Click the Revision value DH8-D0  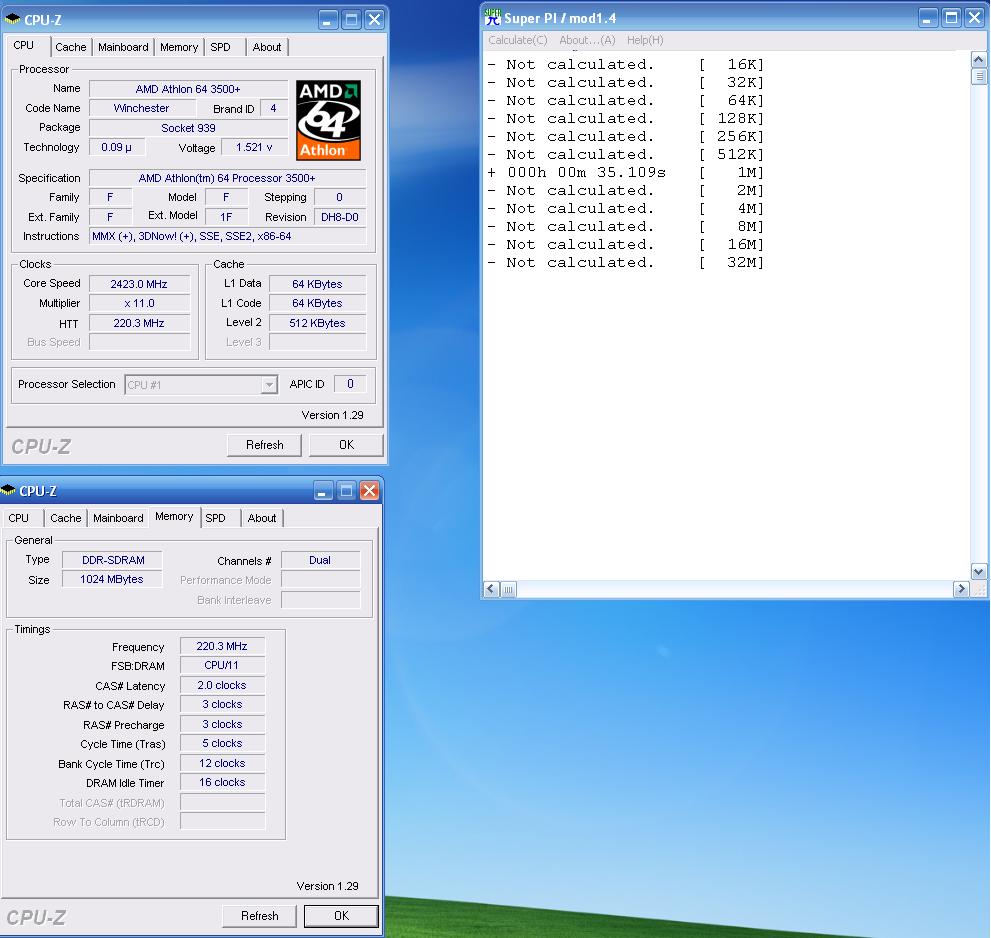(x=340, y=217)
